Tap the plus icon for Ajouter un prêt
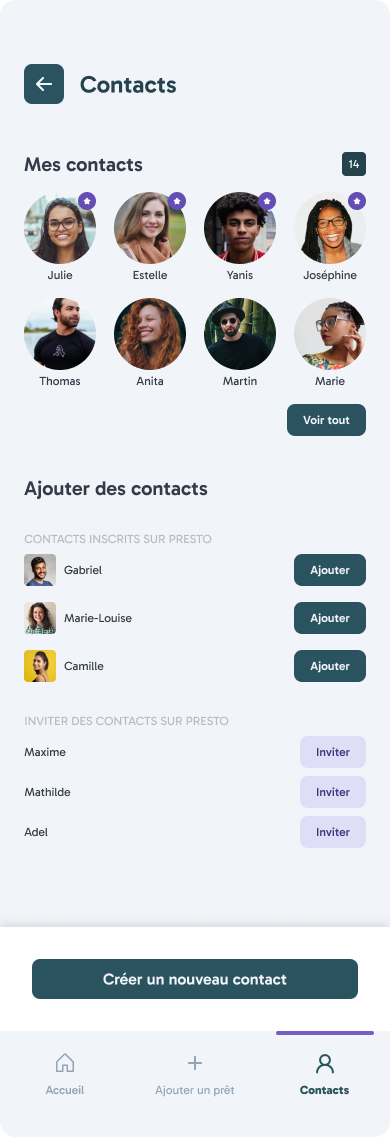The width and height of the screenshot is (390, 1137). [x=194, y=1063]
